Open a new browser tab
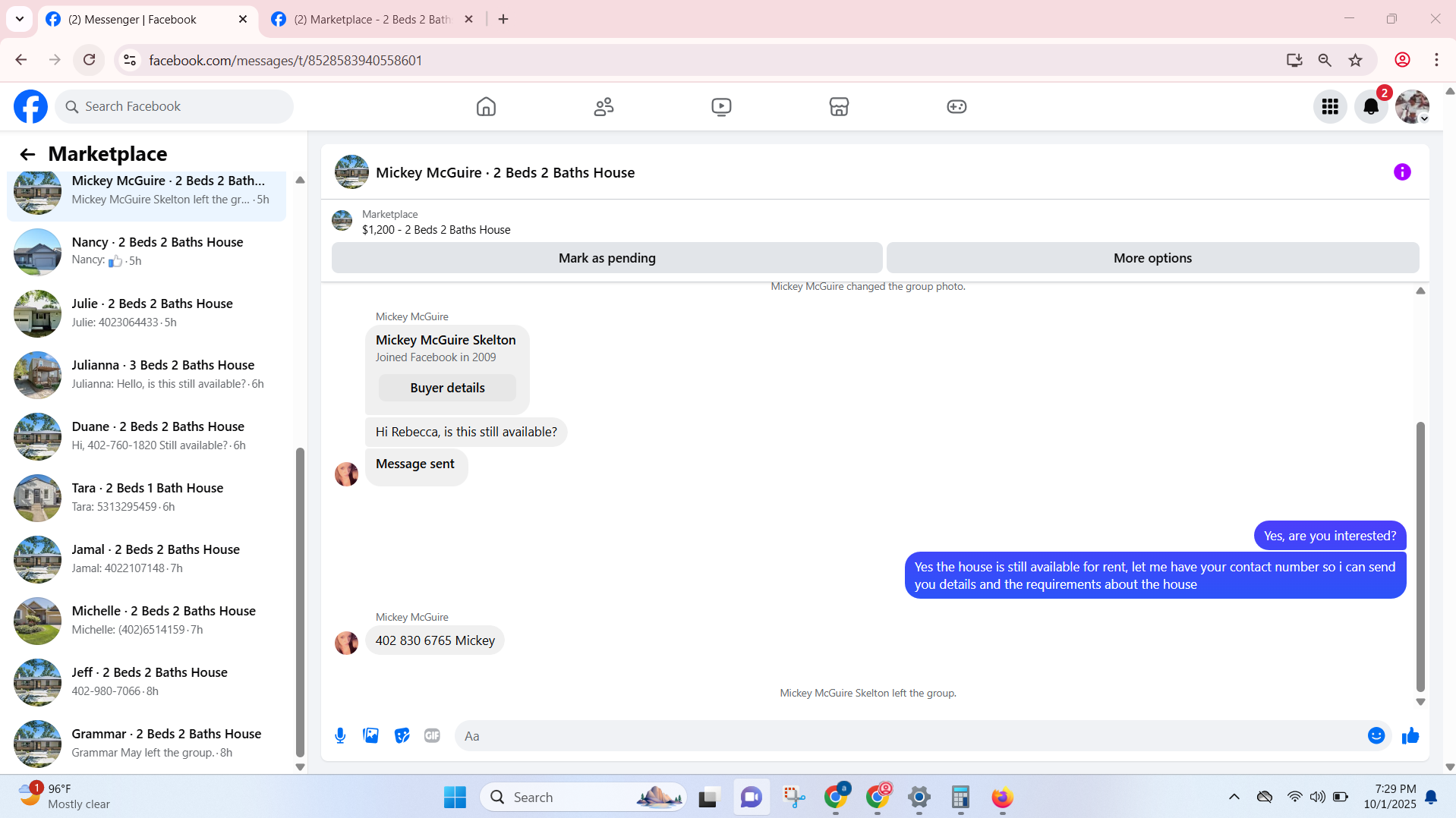Screen dimensions: 1456x818 [503, 20]
